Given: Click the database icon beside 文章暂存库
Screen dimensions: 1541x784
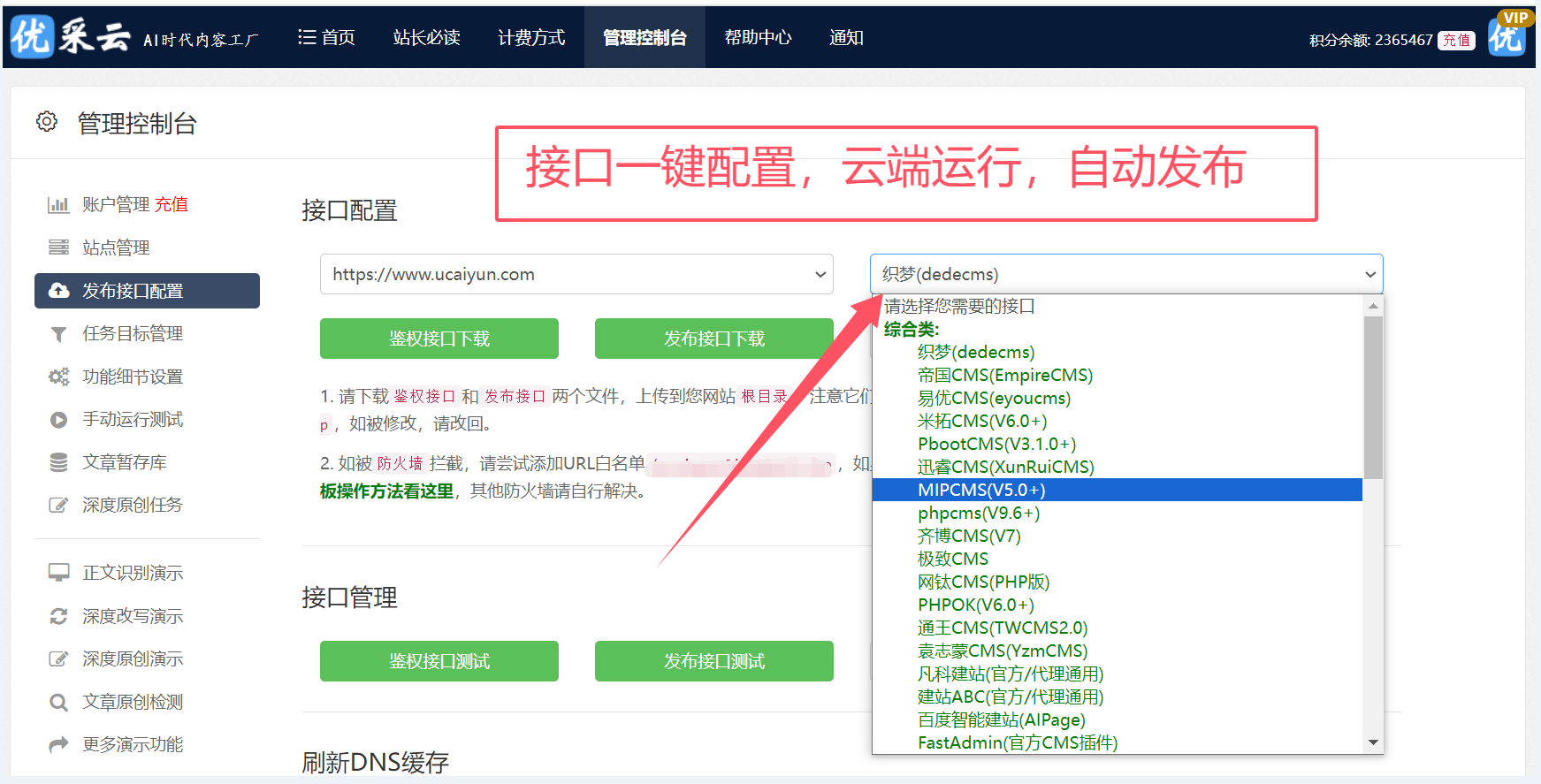Looking at the screenshot, I should click(58, 462).
